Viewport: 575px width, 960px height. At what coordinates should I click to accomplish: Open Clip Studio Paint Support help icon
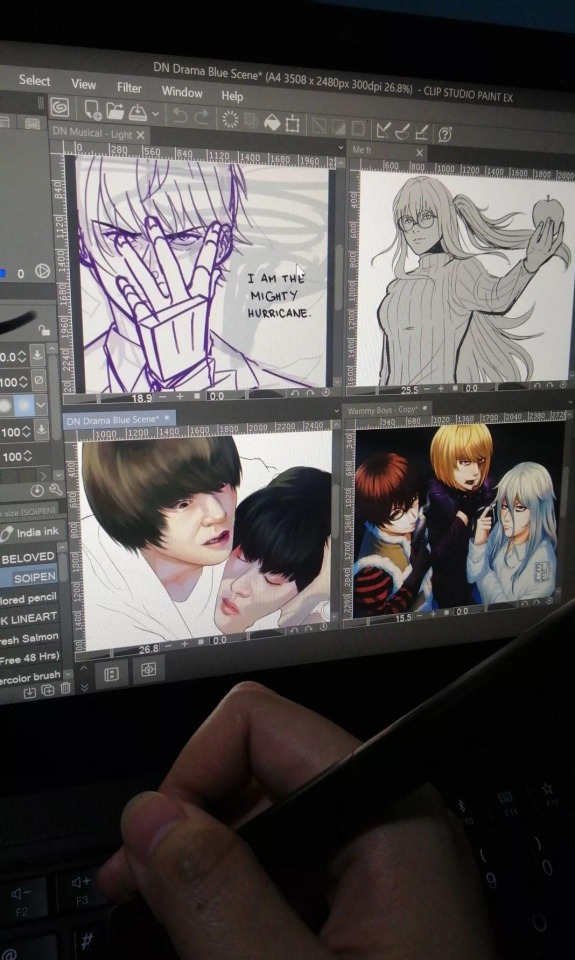445,134
